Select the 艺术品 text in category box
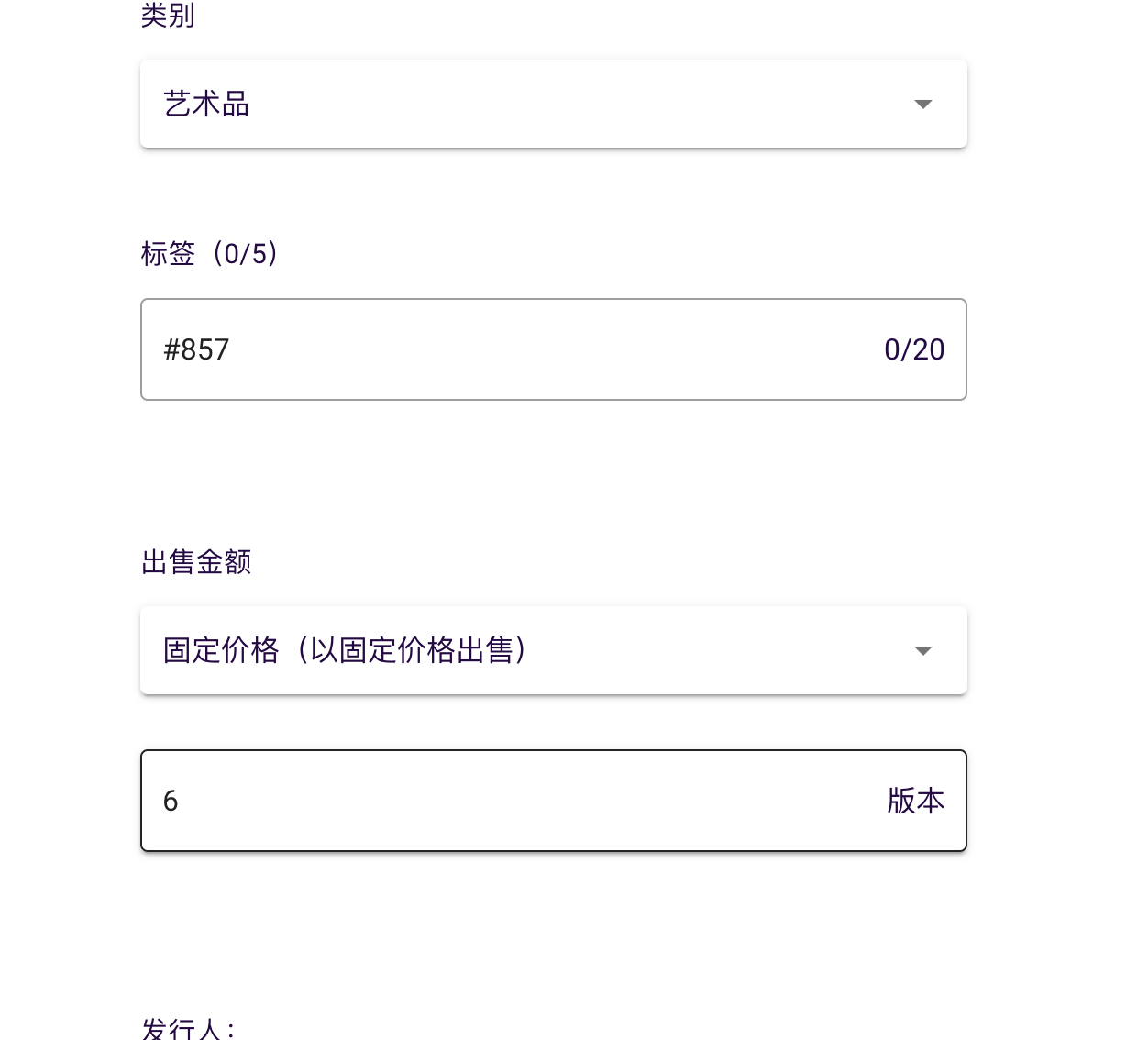Image resolution: width=1148 pixels, height=1040 pixels. click(x=206, y=105)
